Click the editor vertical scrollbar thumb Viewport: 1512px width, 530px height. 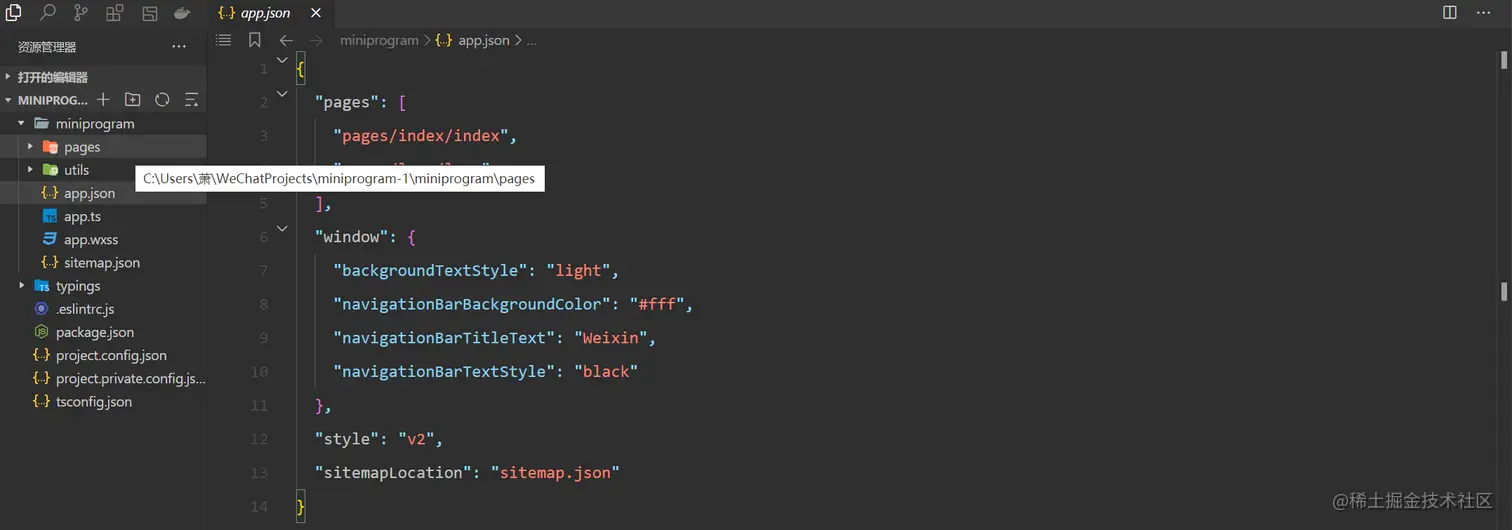1503,60
